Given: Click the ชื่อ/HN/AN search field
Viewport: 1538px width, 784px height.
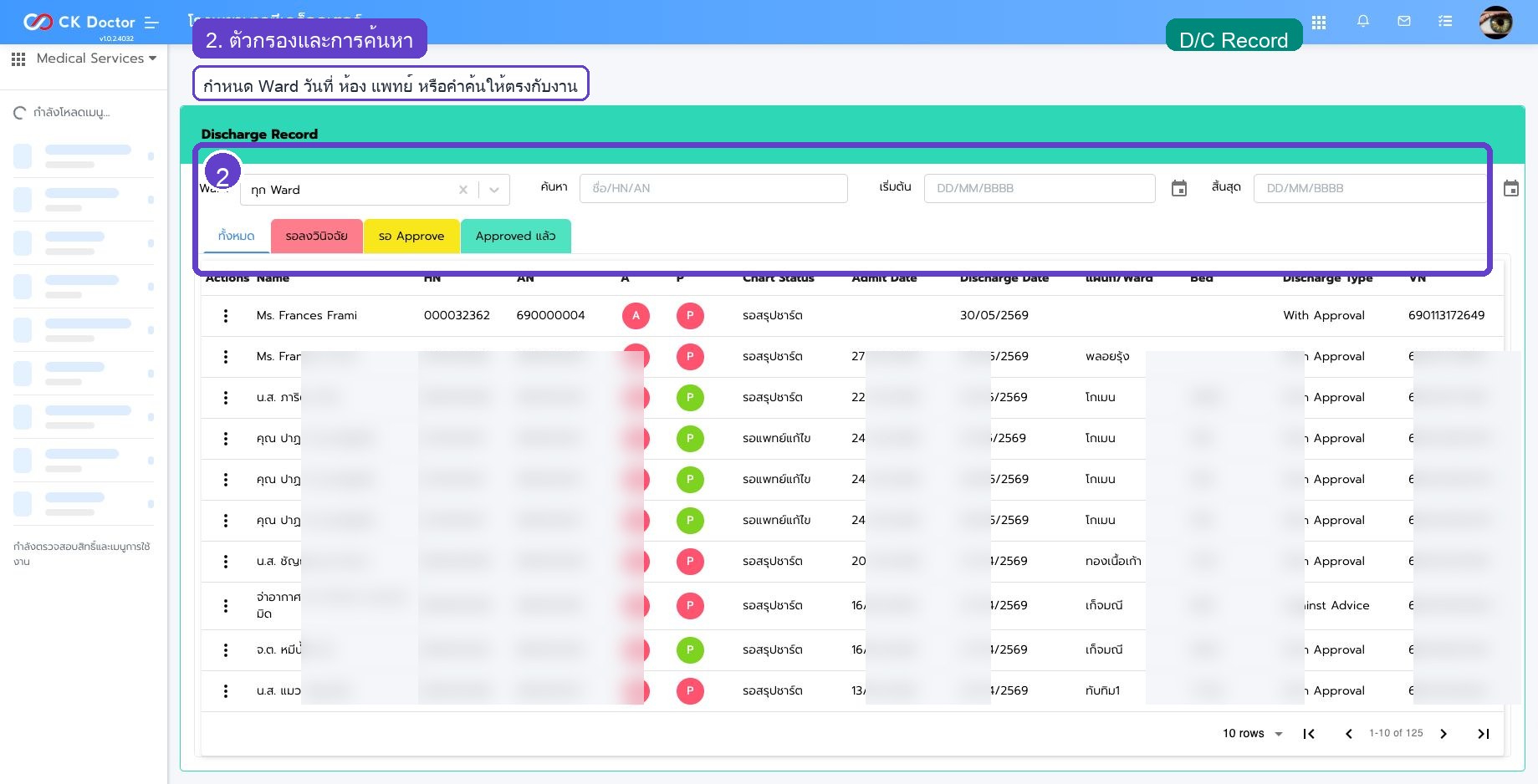Looking at the screenshot, I should (713, 188).
